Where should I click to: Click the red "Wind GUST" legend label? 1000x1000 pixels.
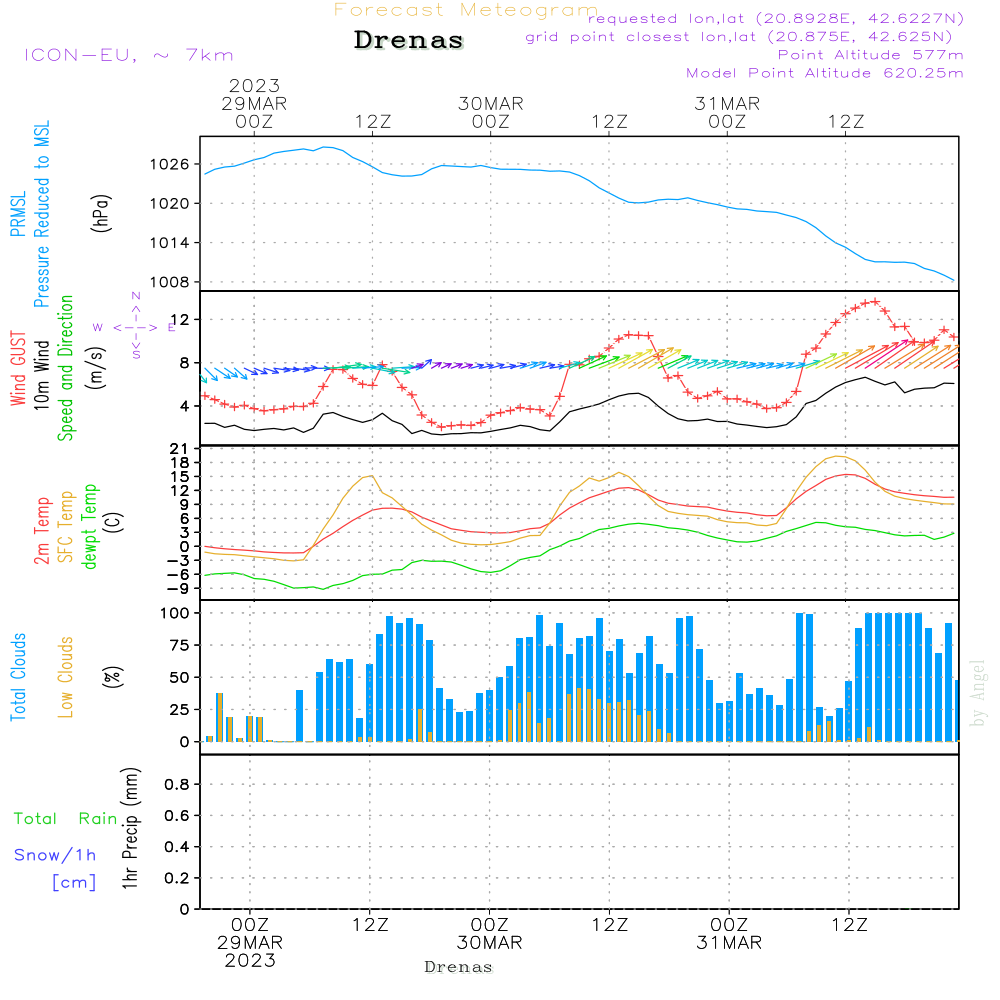pos(19,370)
